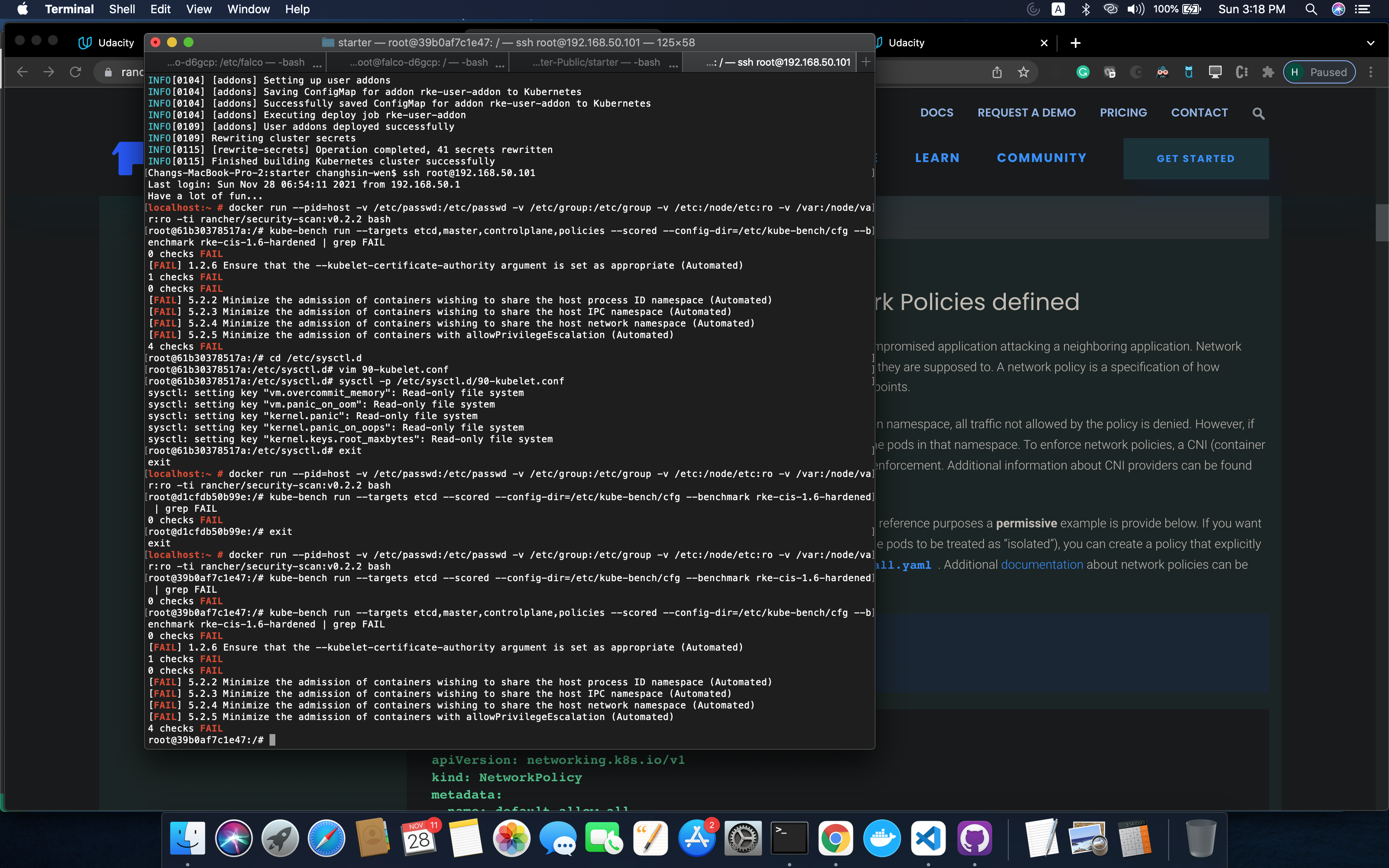Open Chrome extensions puzzle icon
This screenshot has width=1389, height=868.
[1268, 72]
